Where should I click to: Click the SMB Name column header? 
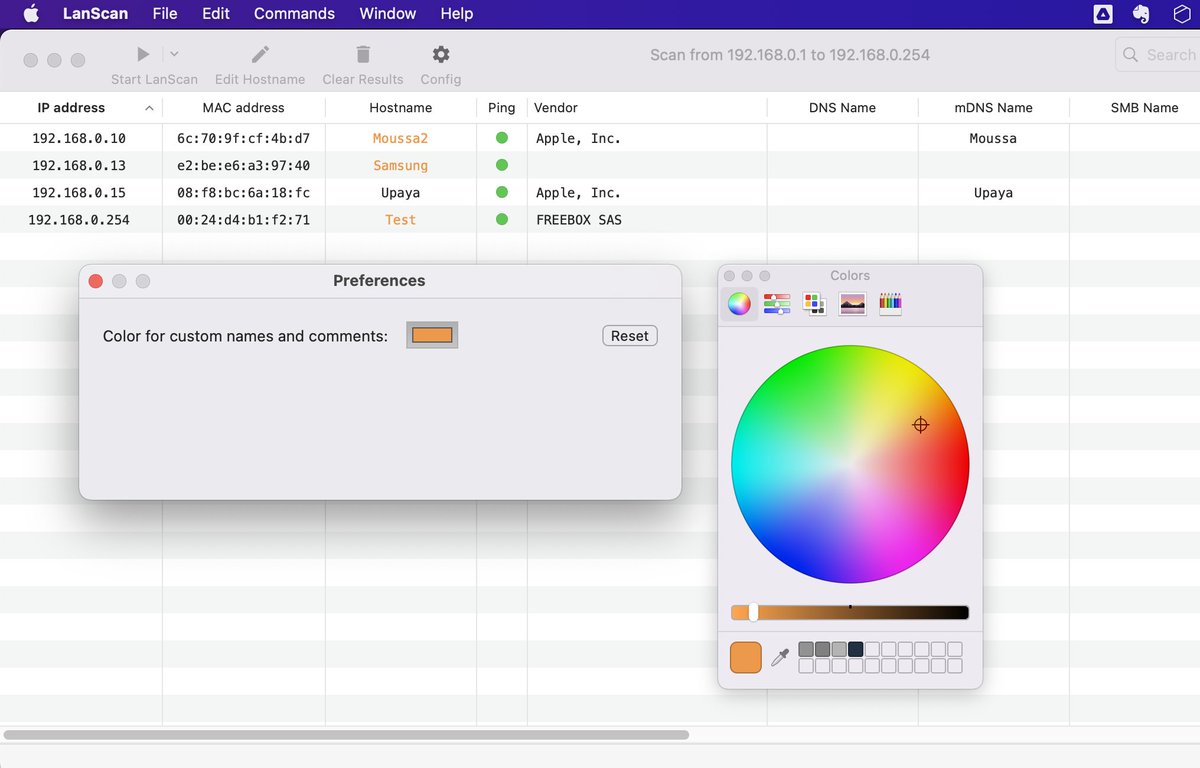click(x=1135, y=108)
